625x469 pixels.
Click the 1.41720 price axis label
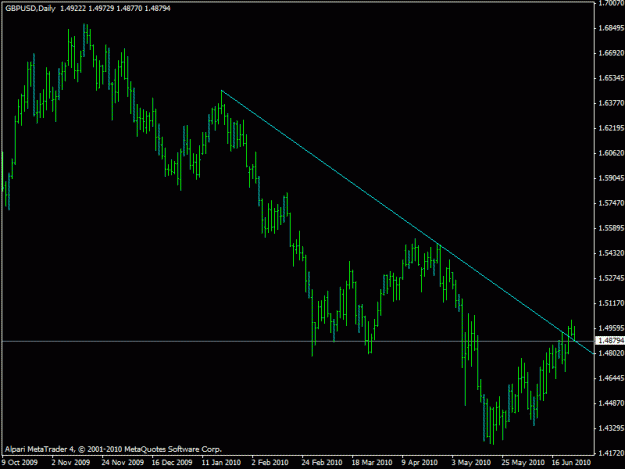[x=611, y=453]
